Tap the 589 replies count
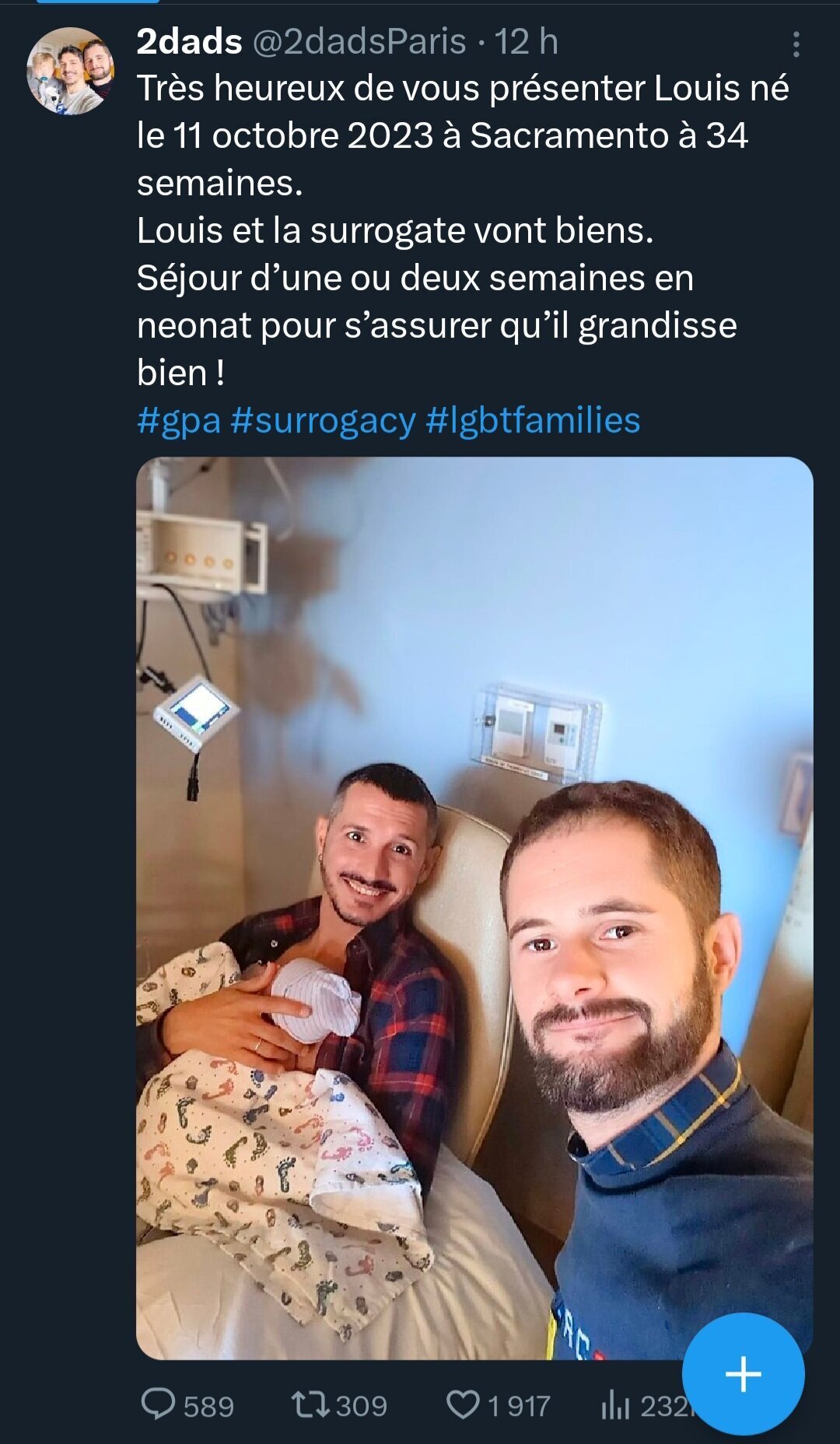Screen dimensions: 840x1444 click(208, 1406)
